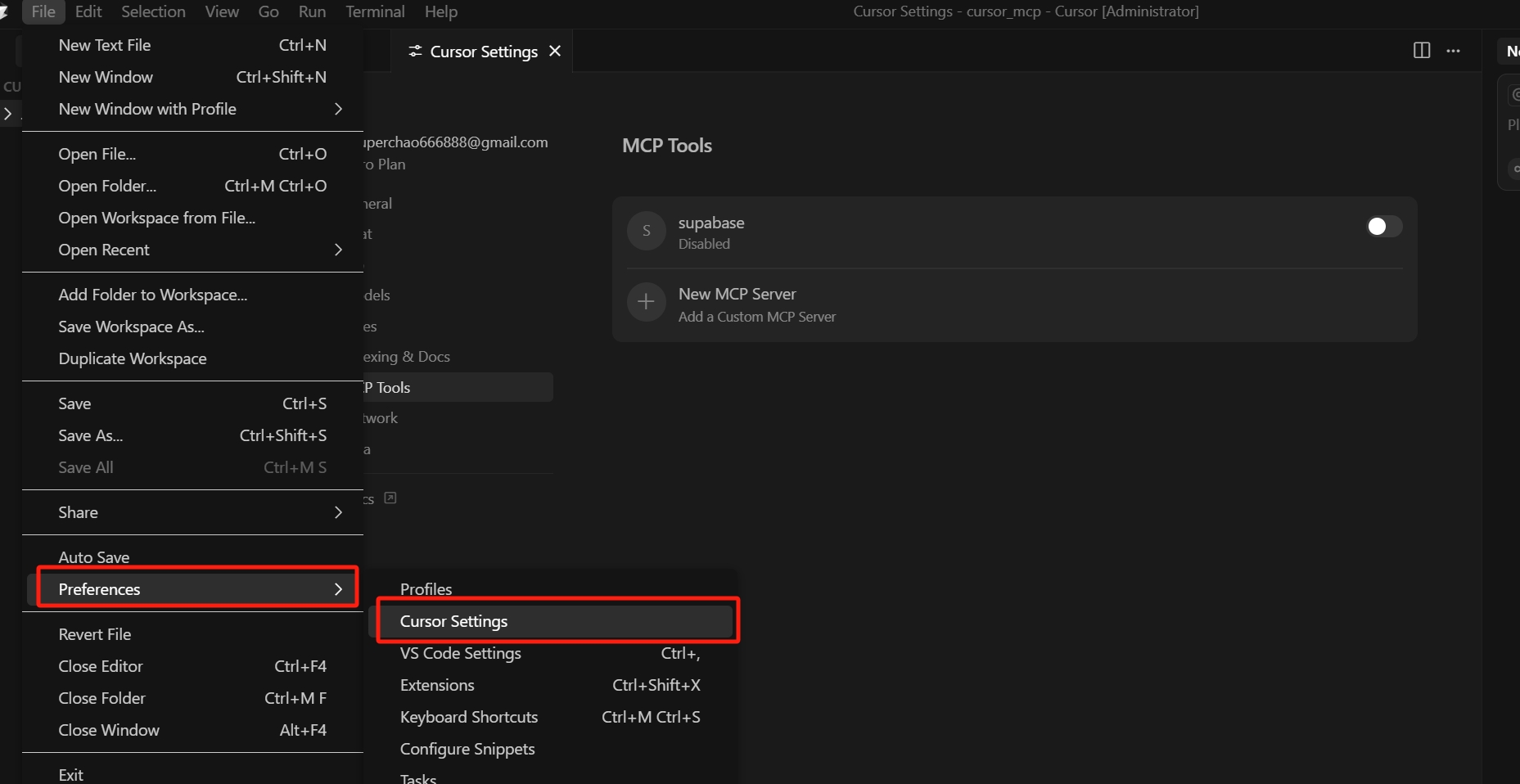Click Save in the File menu
The width and height of the screenshot is (1520, 784).
192,403
